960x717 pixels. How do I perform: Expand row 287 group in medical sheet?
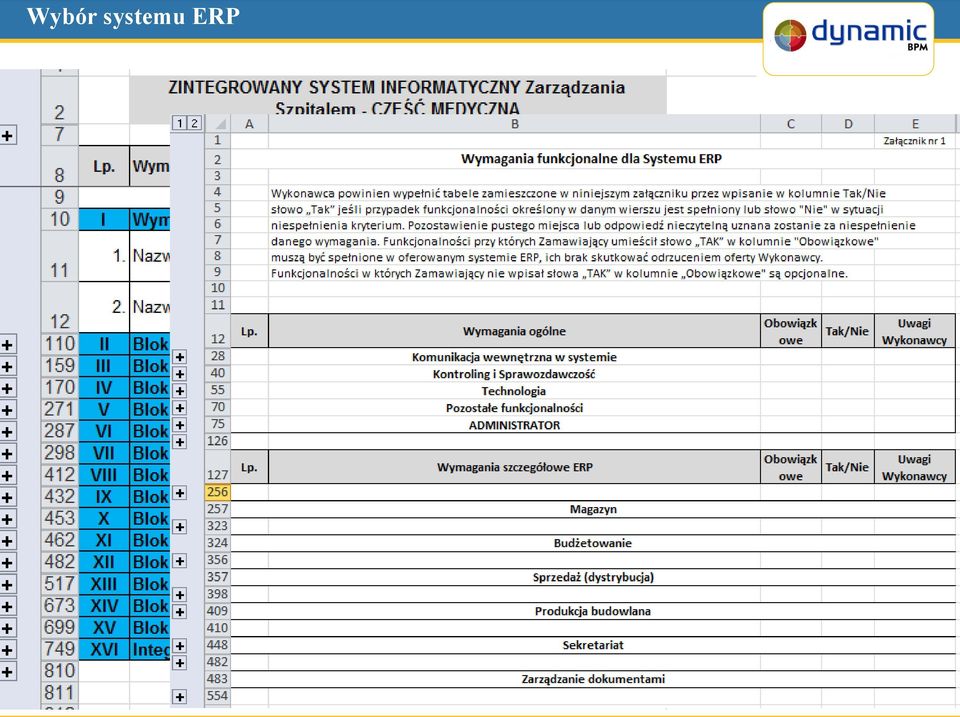click(7, 432)
